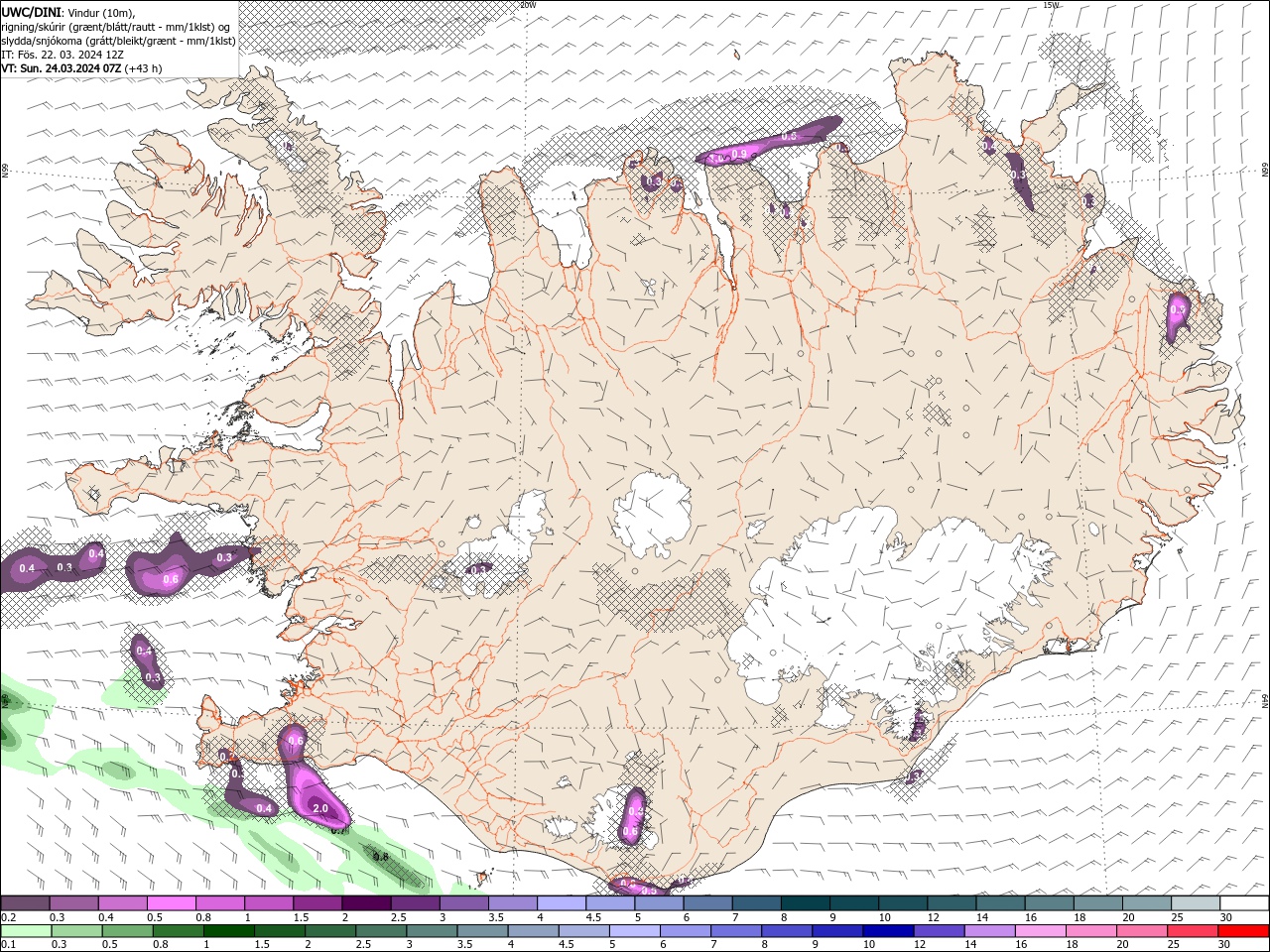This screenshot has width=1270, height=952.
Task: Select swatch between 0.2 and 0.3 on upper scale
Action: pyautogui.click(x=25, y=903)
